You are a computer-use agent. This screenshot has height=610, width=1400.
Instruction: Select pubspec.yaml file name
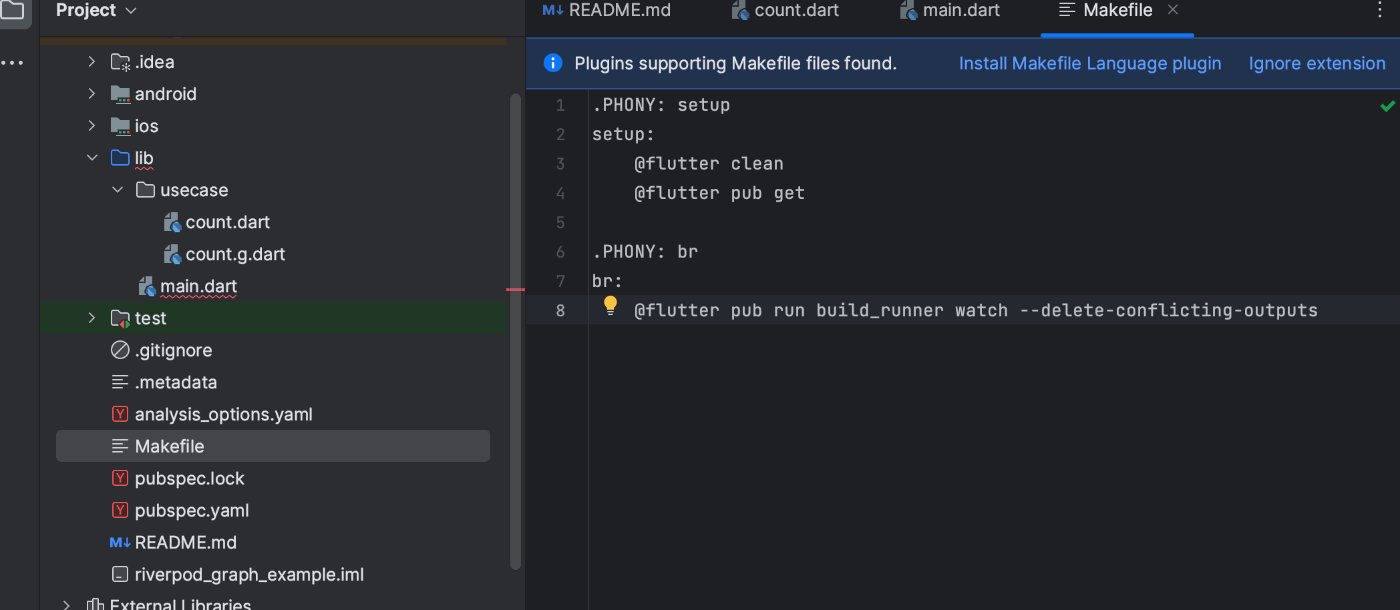[x=192, y=510]
